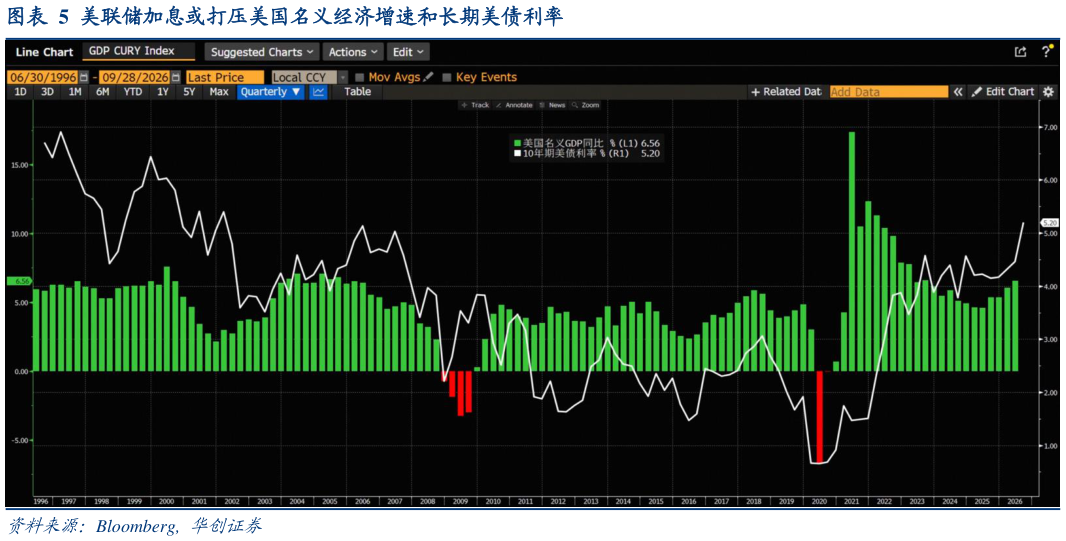1066x541 pixels.
Task: Click the Add Data input field
Action: 889,92
